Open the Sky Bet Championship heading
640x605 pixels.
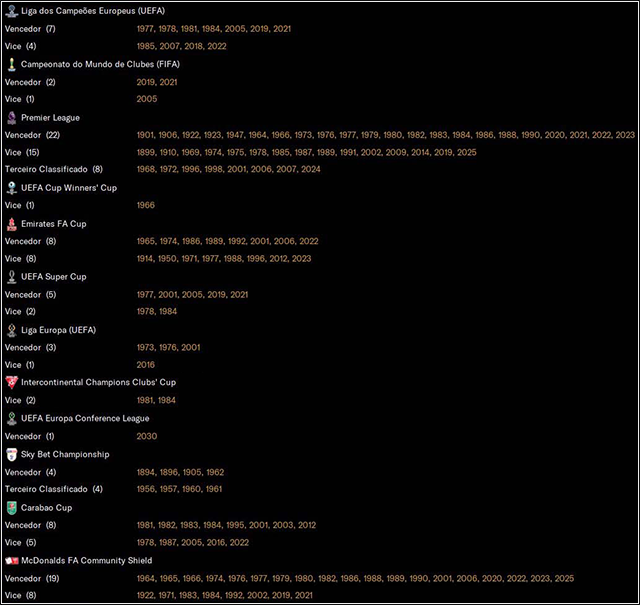coord(65,454)
